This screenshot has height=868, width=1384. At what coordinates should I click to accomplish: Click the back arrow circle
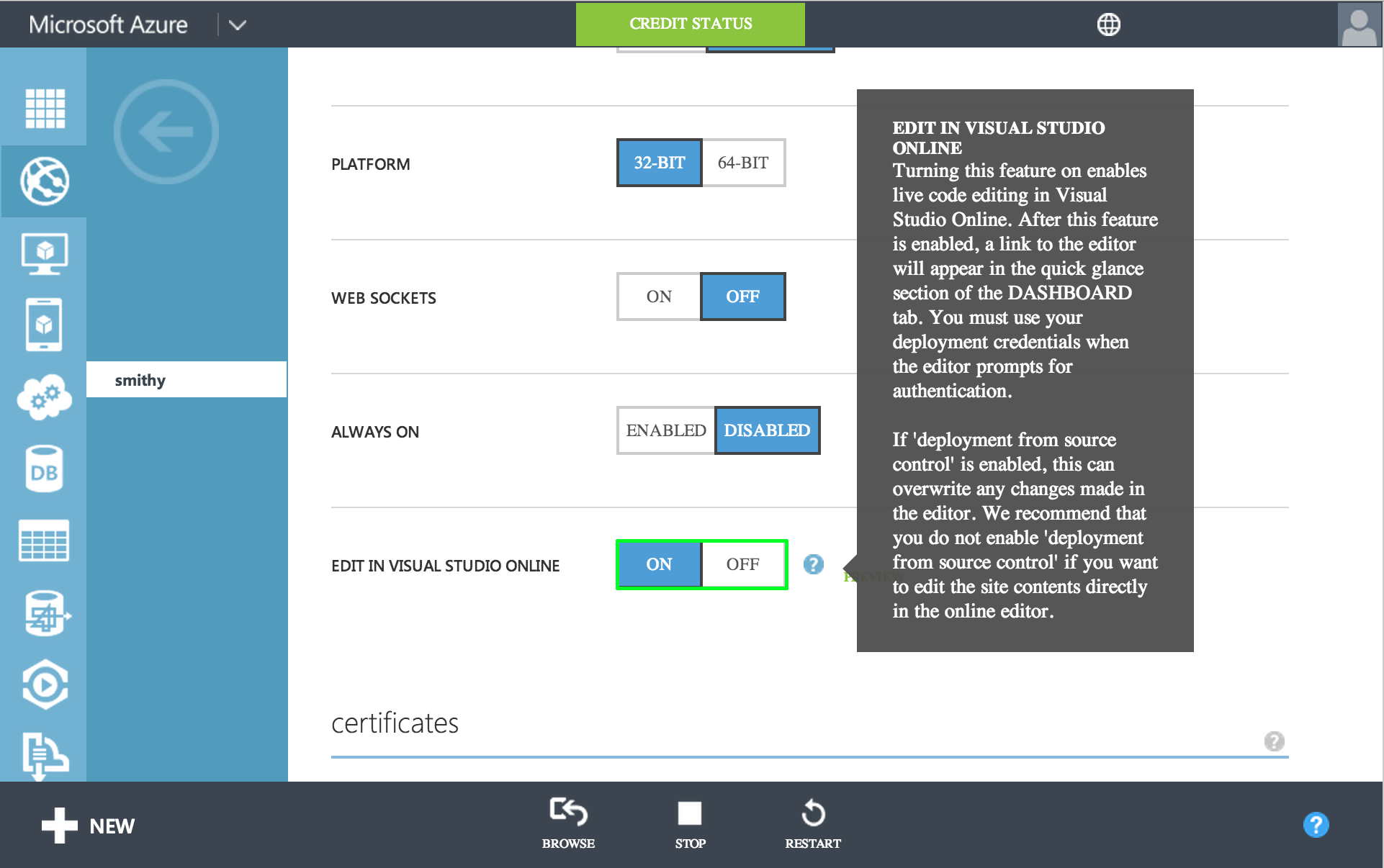pos(166,132)
